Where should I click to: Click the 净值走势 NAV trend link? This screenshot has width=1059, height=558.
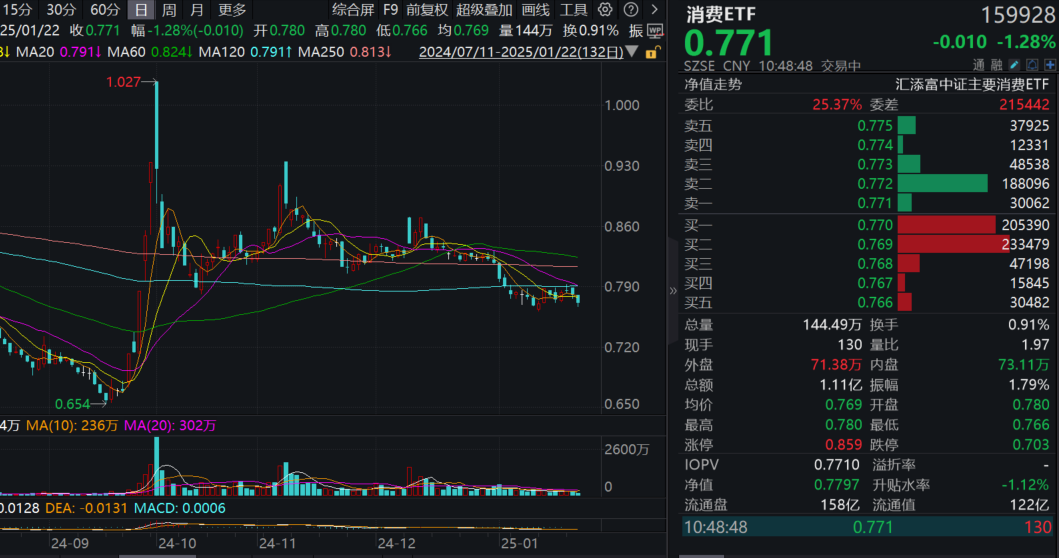(x=713, y=84)
